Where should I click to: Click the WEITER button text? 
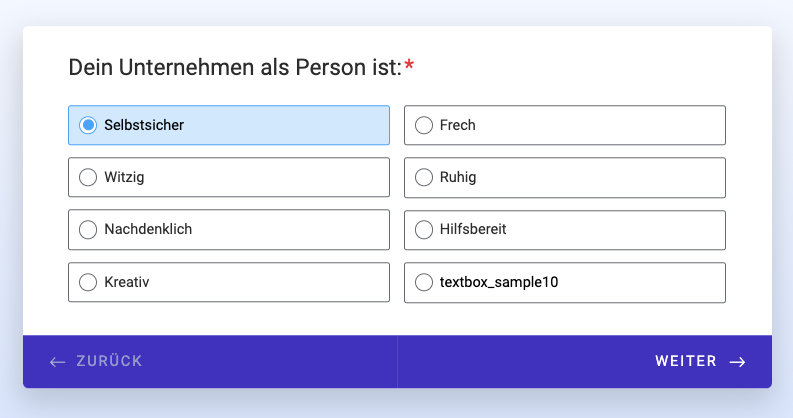(686, 361)
